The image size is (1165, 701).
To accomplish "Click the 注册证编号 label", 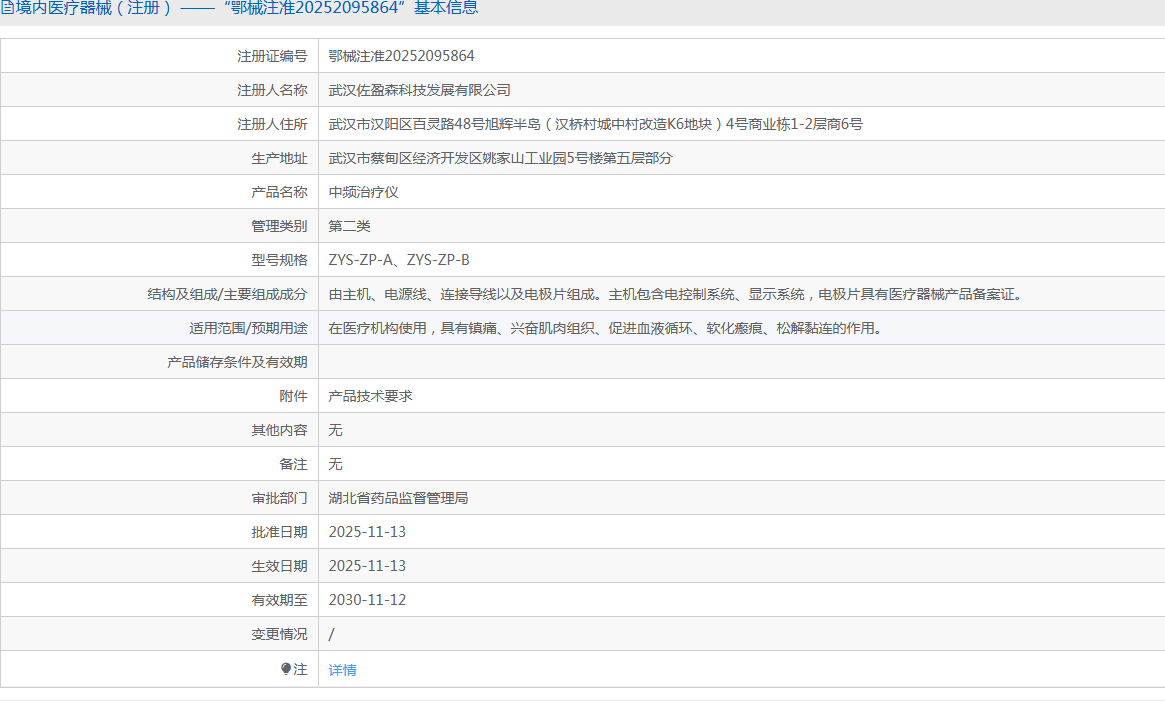I will click(x=272, y=56).
